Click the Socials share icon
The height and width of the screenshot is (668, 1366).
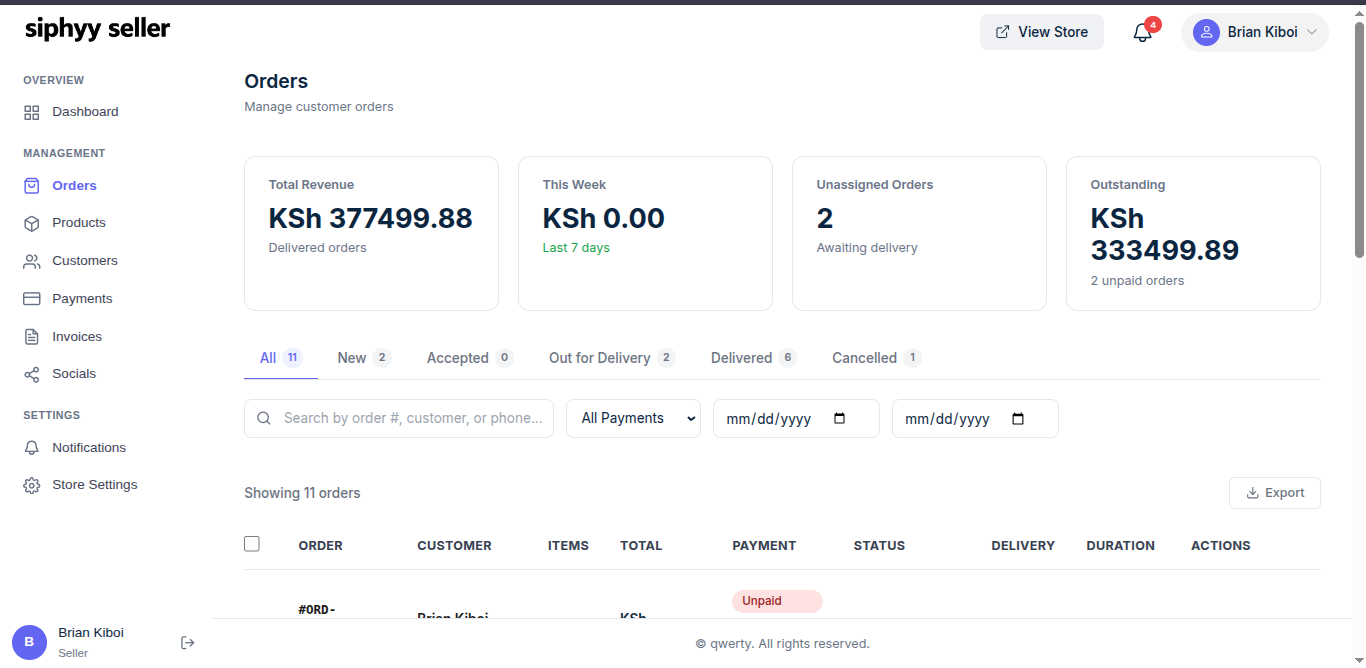pyautogui.click(x=32, y=374)
